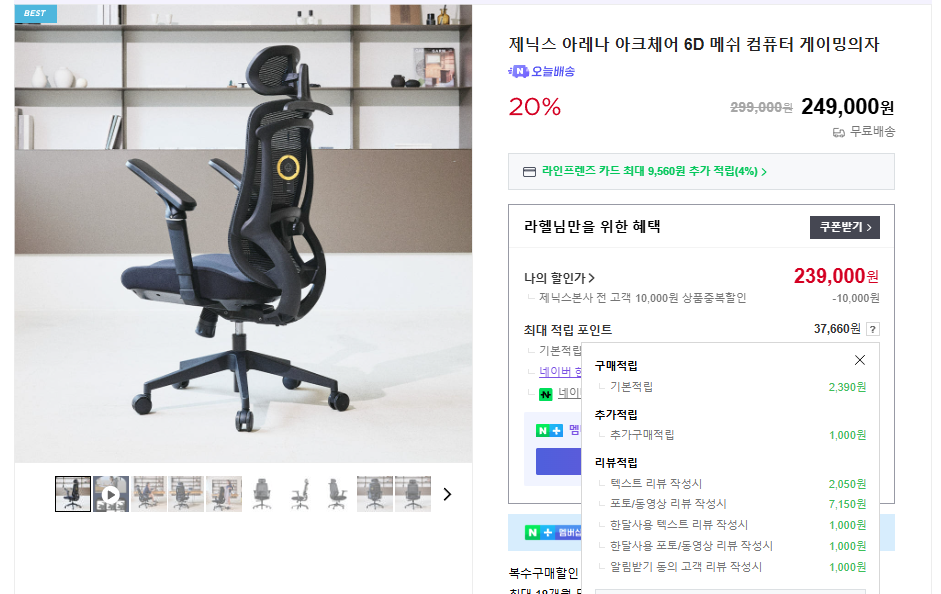941x594 pixels.
Task: Click the question mark help icon by 37,660원
Action: click(x=873, y=329)
